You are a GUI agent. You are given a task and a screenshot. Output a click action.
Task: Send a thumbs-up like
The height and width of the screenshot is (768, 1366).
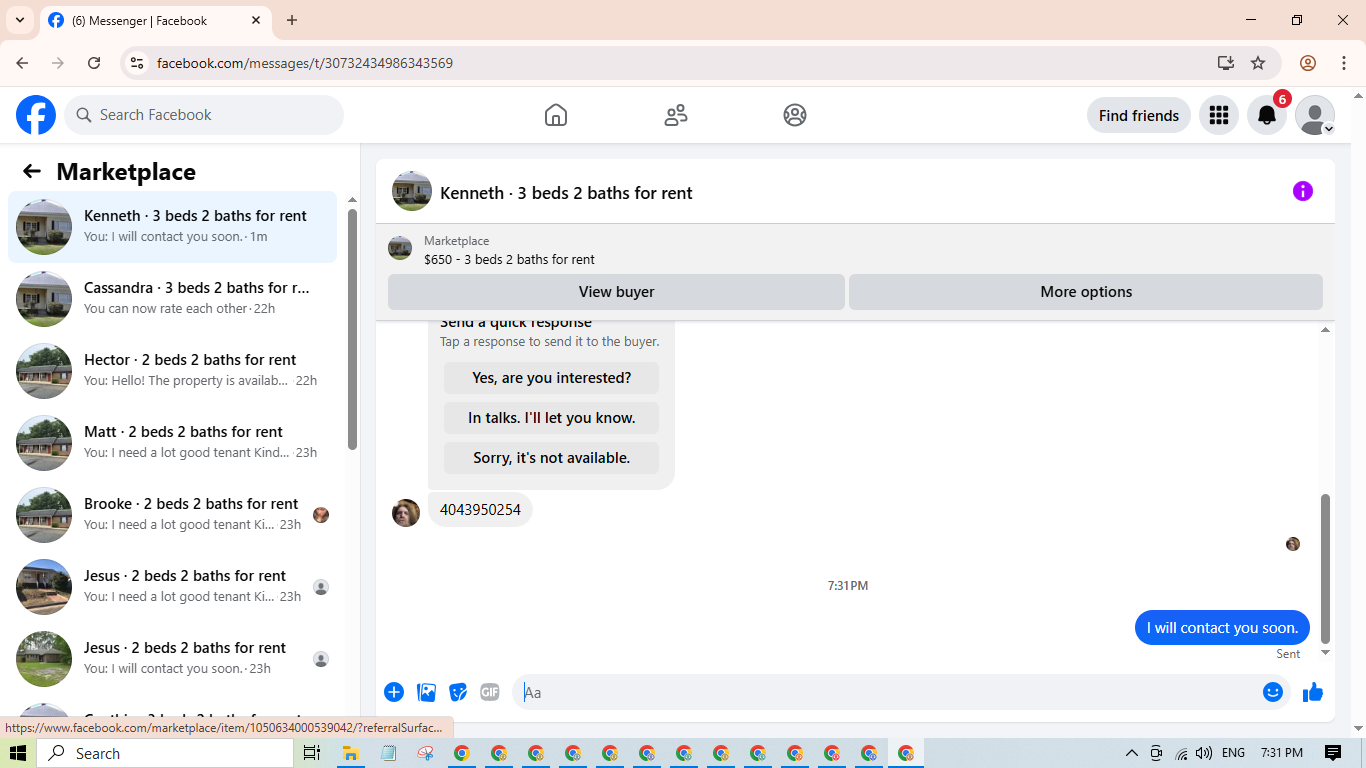click(x=1313, y=692)
